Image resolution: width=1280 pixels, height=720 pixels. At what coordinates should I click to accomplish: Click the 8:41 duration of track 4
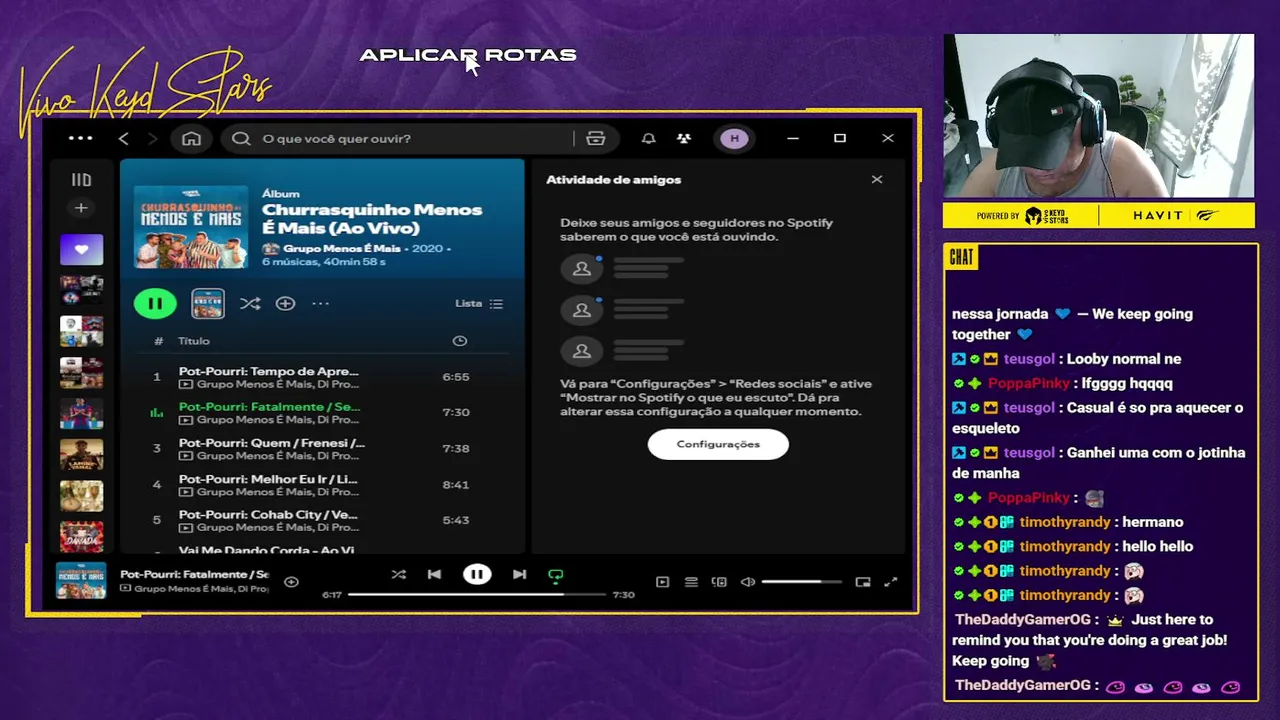click(x=456, y=484)
